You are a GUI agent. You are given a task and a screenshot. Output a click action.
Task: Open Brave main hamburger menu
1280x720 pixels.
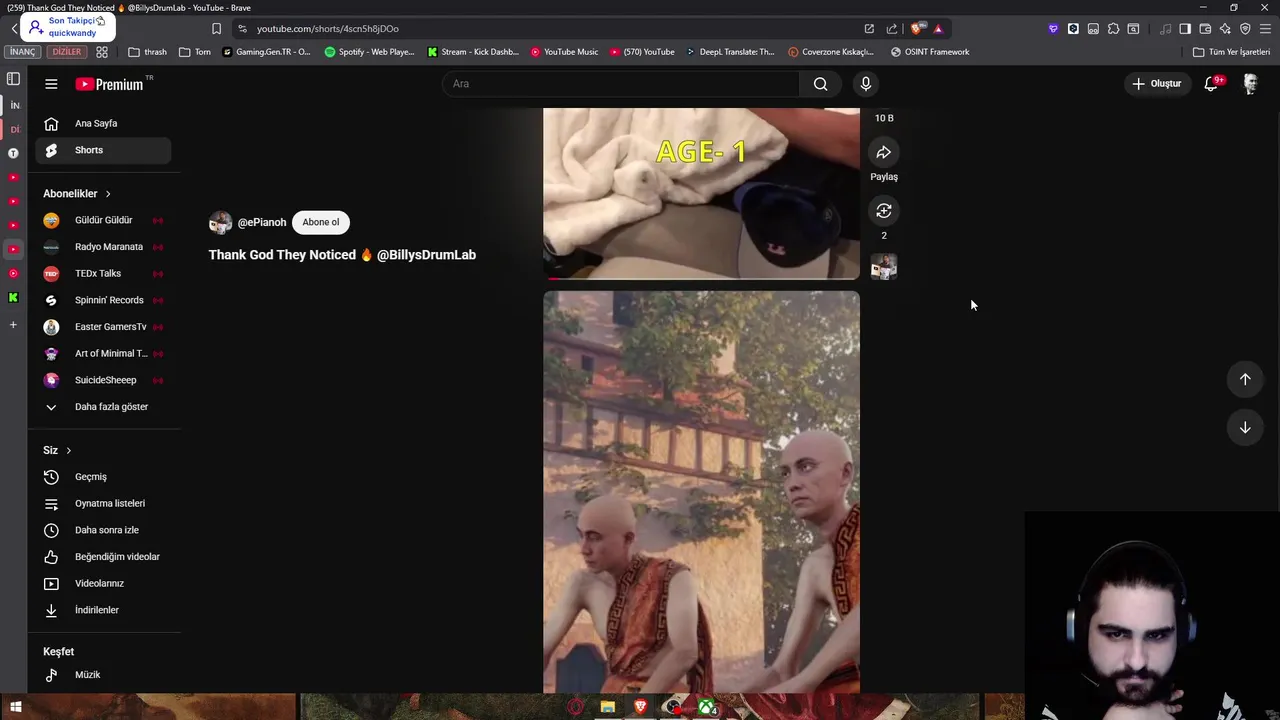(x=1265, y=29)
